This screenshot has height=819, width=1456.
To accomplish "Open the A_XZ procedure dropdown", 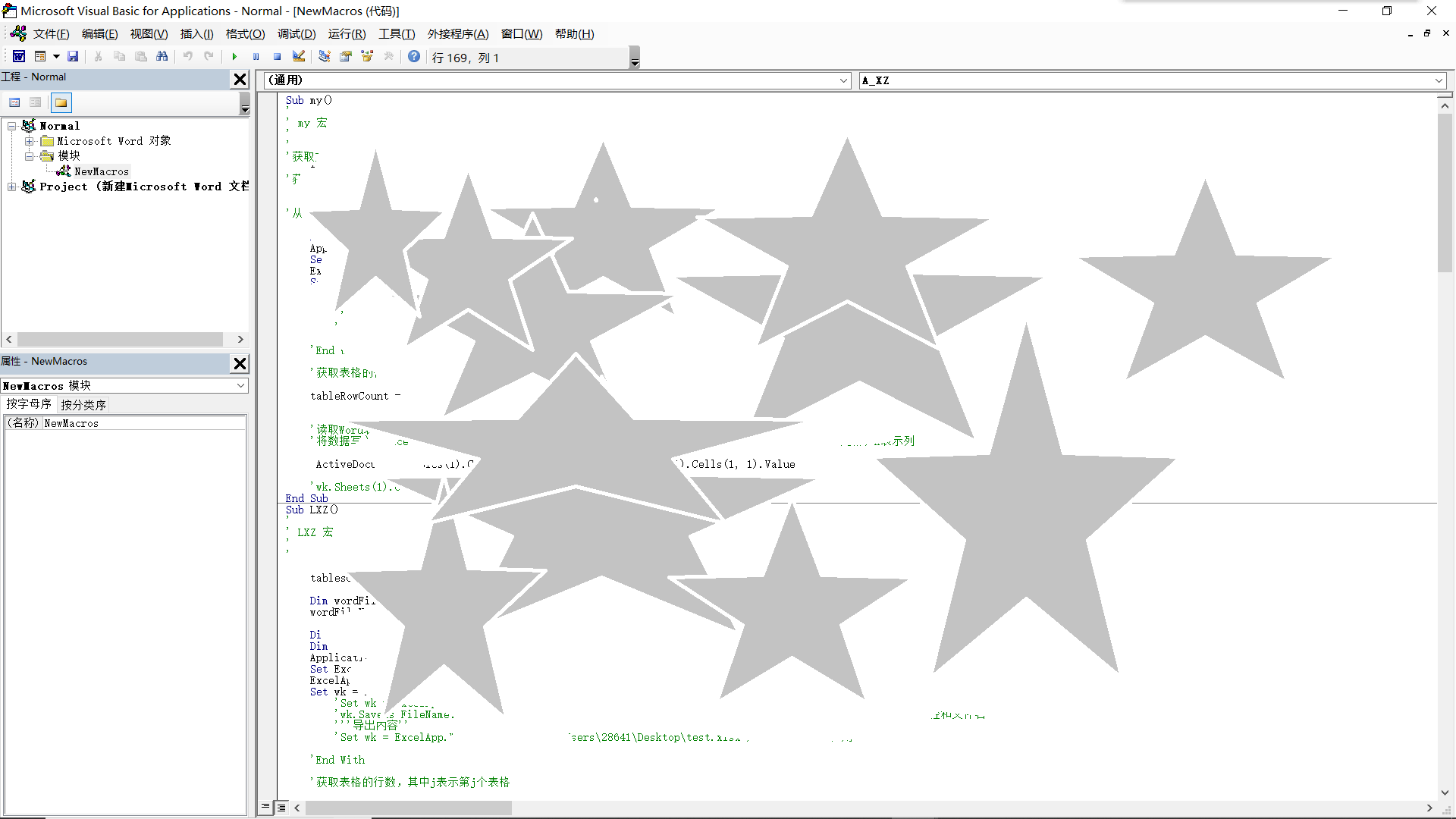I will point(1439,80).
